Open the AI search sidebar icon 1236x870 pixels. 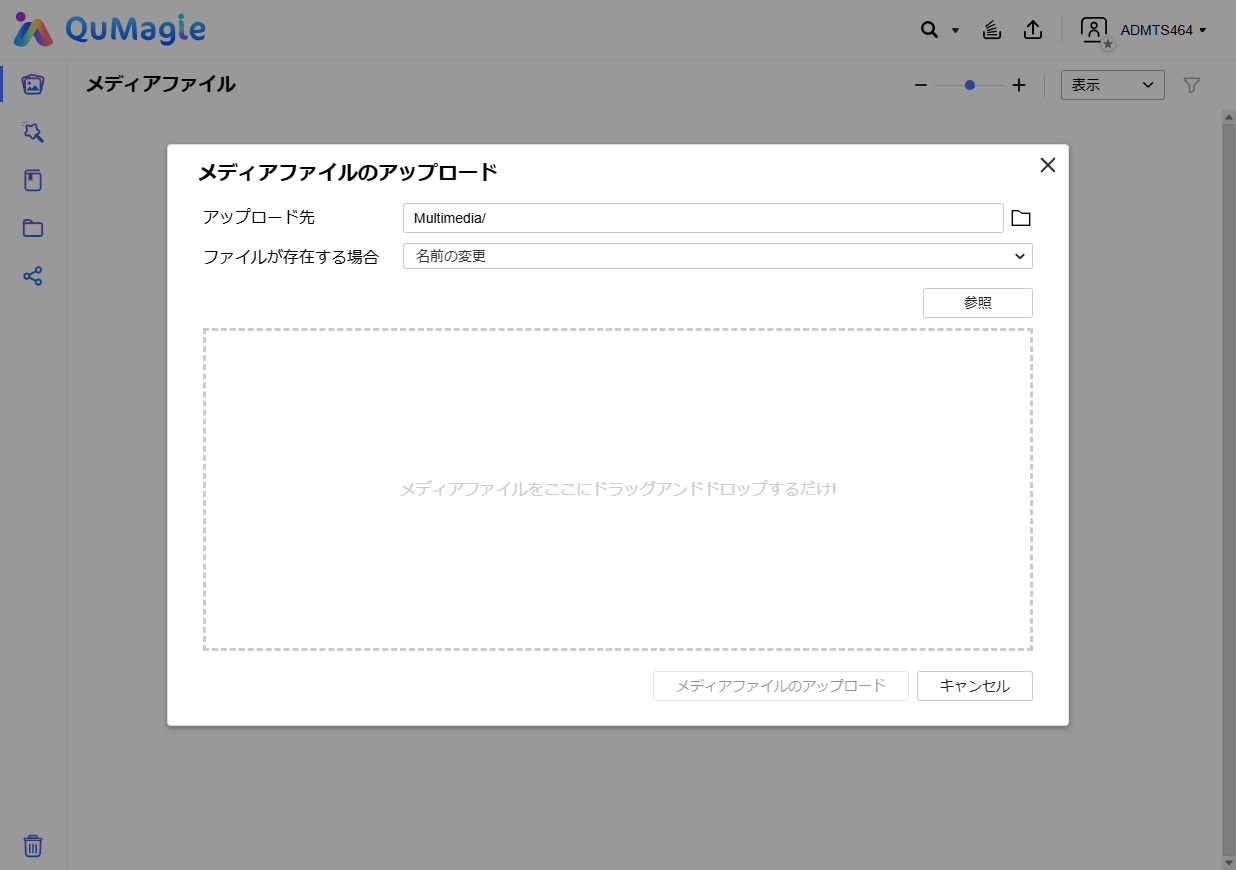coord(33,132)
